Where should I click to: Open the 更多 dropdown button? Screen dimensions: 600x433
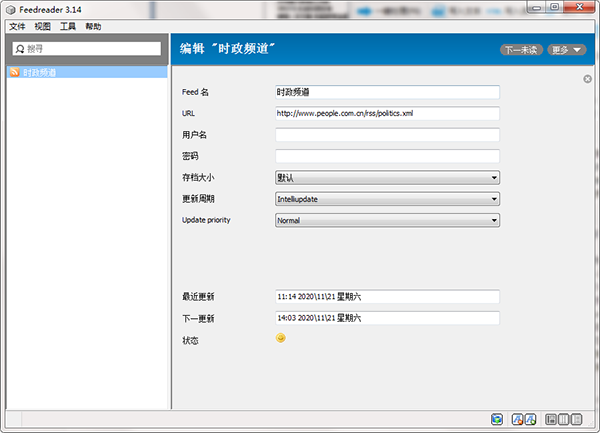click(x=567, y=49)
